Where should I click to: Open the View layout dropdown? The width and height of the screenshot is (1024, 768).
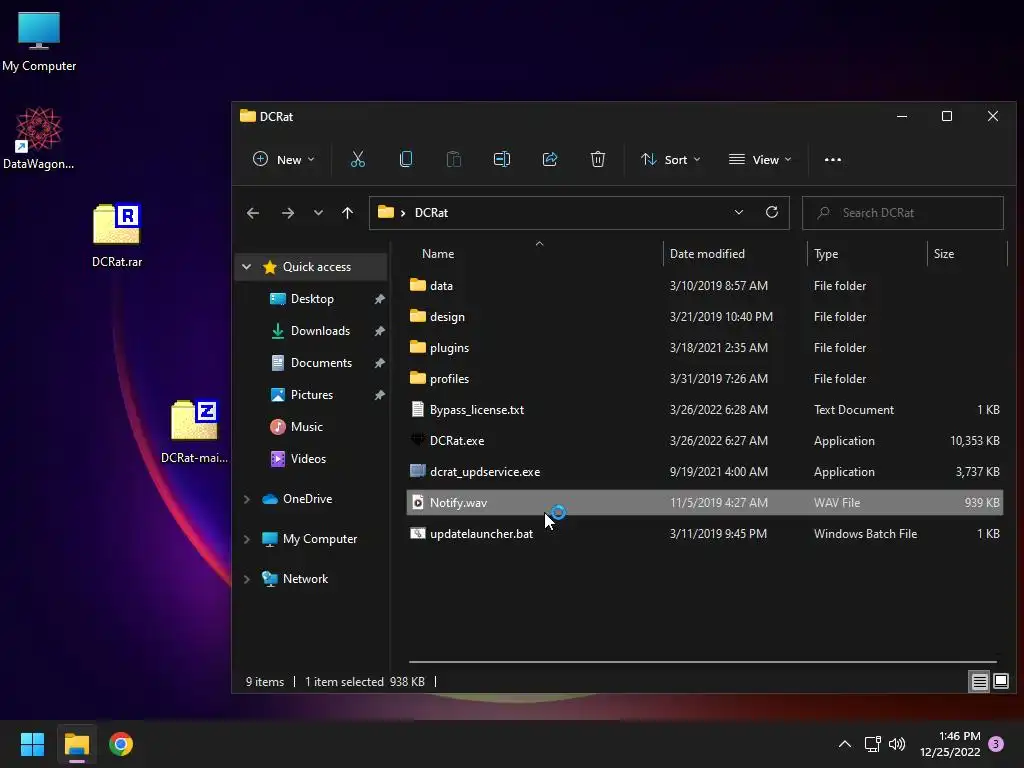tap(760, 159)
